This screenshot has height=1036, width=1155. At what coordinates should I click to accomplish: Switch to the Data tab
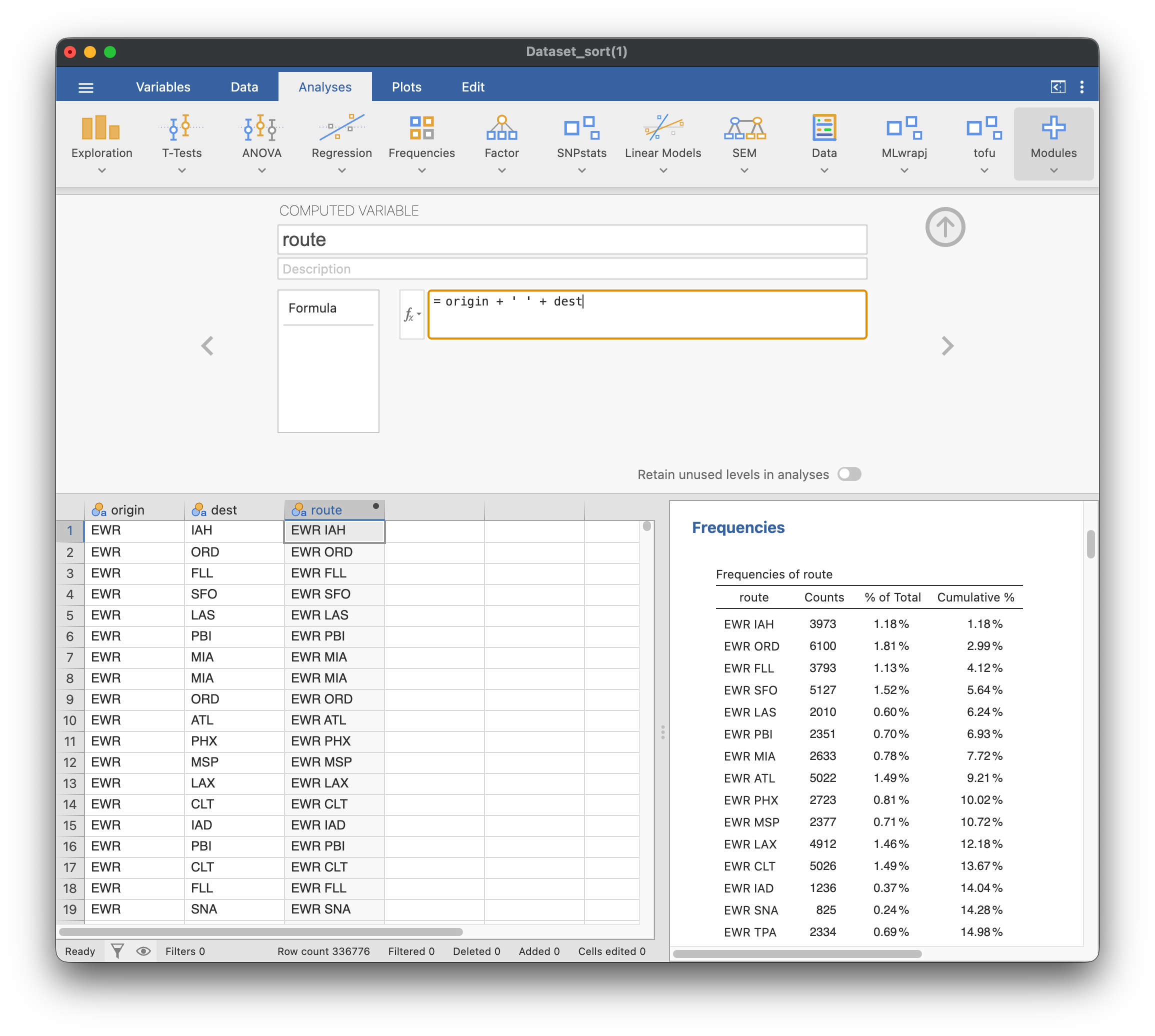coord(244,87)
